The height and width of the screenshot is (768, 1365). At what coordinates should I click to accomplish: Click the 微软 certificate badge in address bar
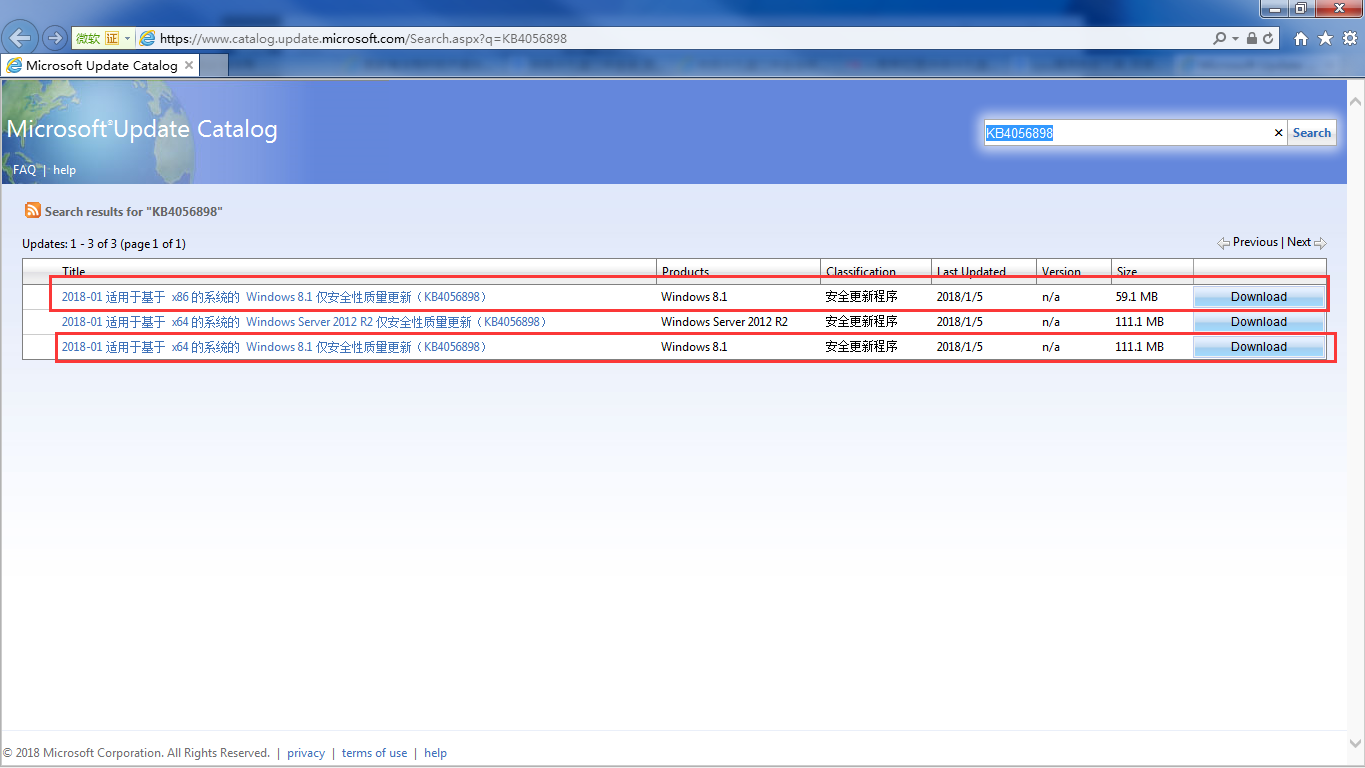(x=97, y=38)
